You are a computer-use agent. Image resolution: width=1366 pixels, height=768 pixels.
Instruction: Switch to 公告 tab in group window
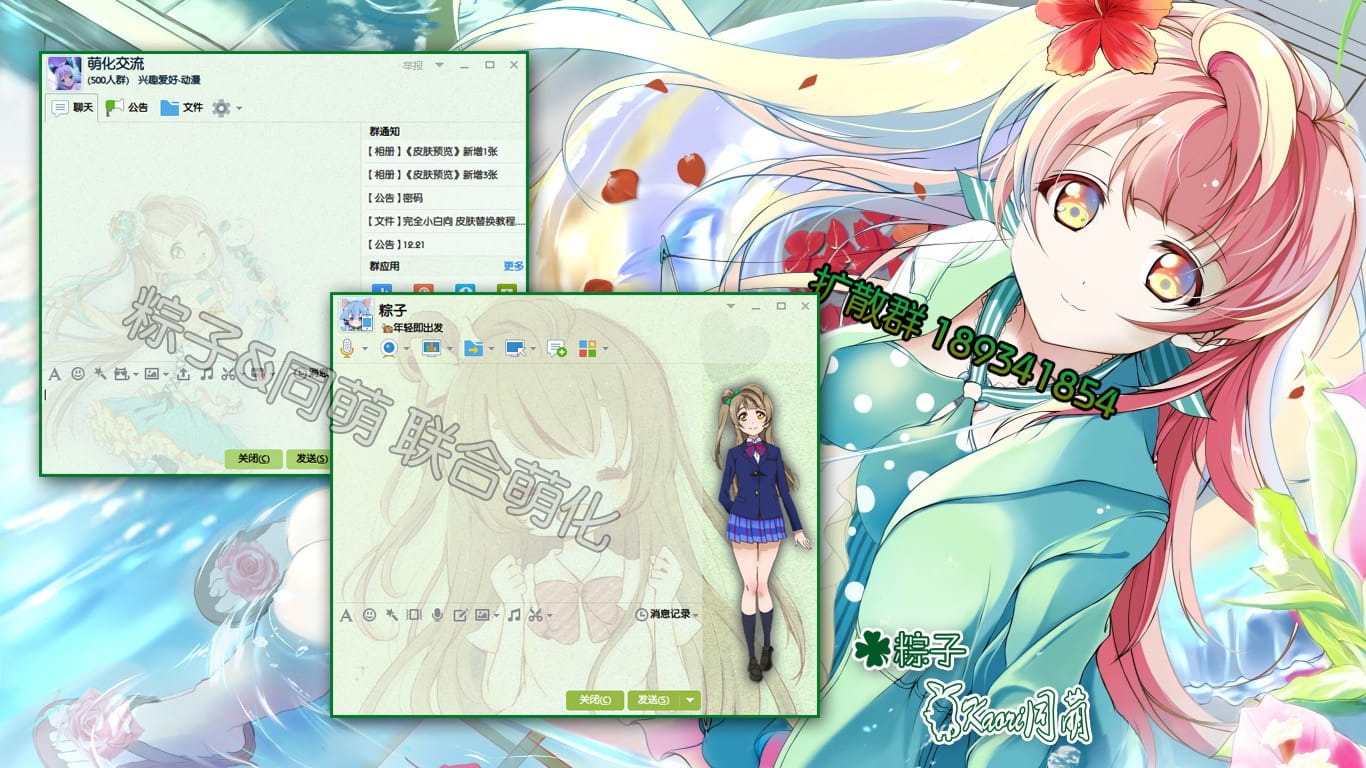127,107
